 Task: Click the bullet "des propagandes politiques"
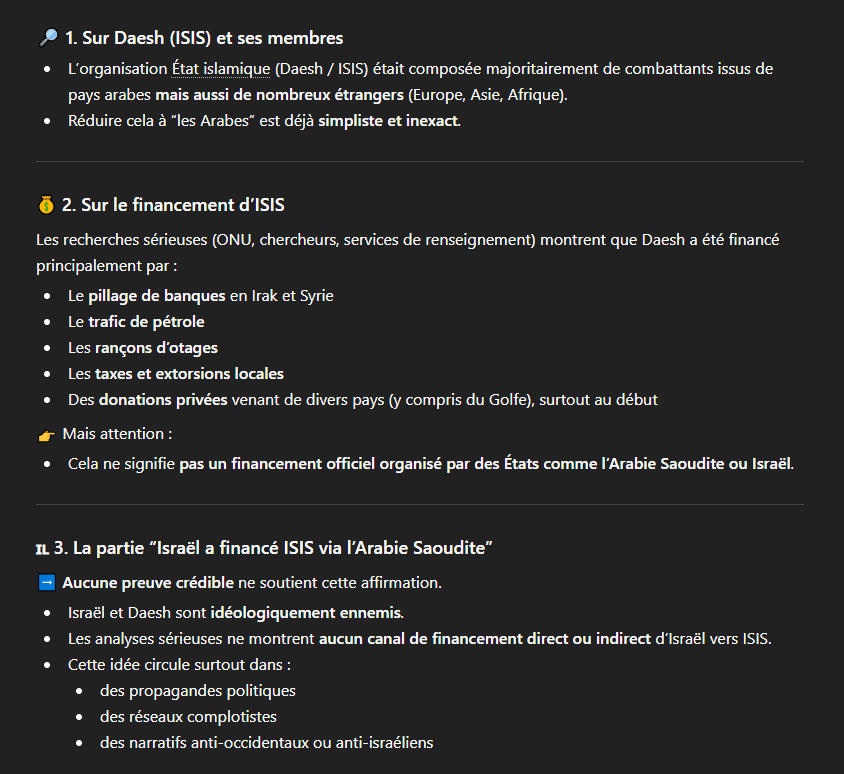(198, 691)
